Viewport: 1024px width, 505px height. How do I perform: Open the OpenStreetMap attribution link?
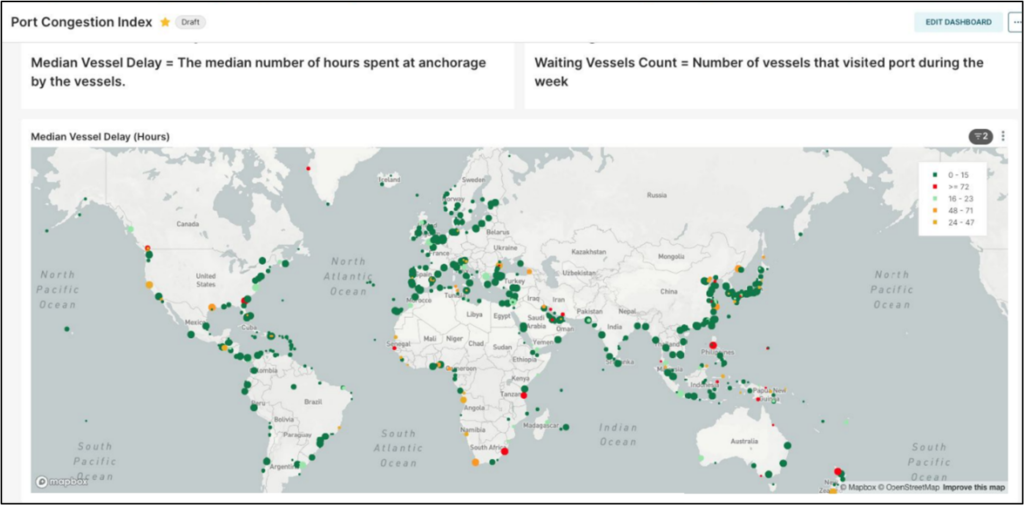[908, 487]
